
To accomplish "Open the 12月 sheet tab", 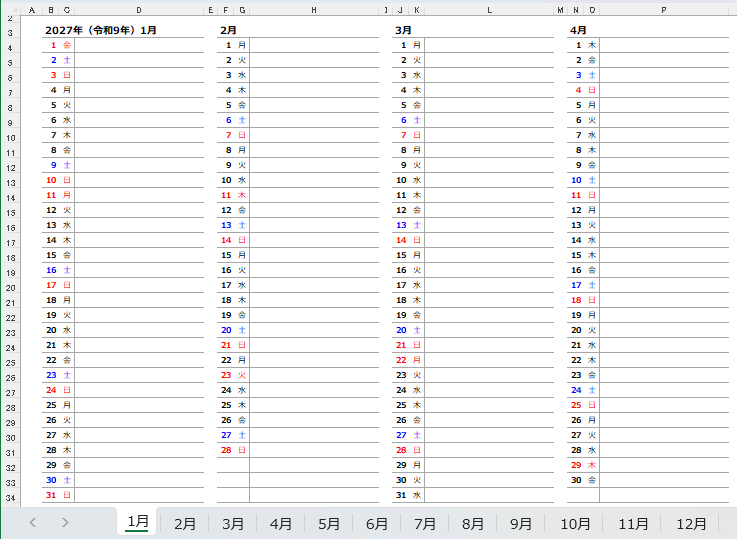I will click(690, 523).
